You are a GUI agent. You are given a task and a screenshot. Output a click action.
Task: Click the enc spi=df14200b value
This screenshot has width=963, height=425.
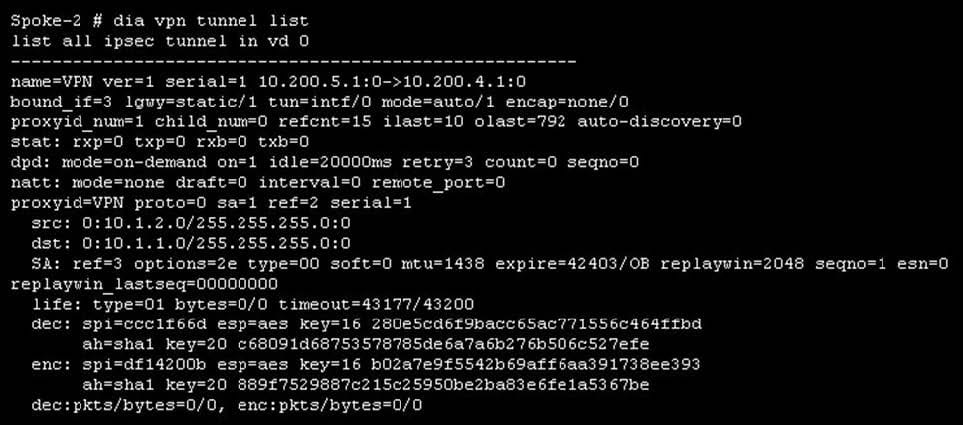(x=144, y=365)
